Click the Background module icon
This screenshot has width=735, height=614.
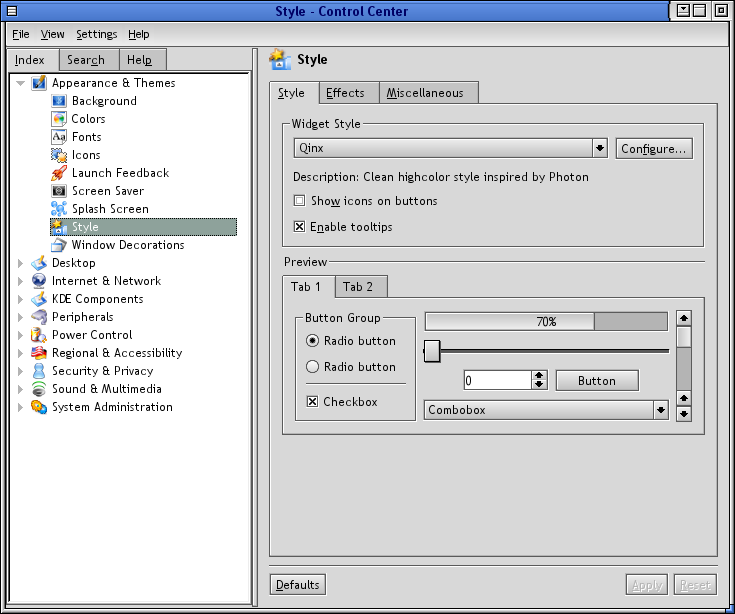(x=59, y=101)
